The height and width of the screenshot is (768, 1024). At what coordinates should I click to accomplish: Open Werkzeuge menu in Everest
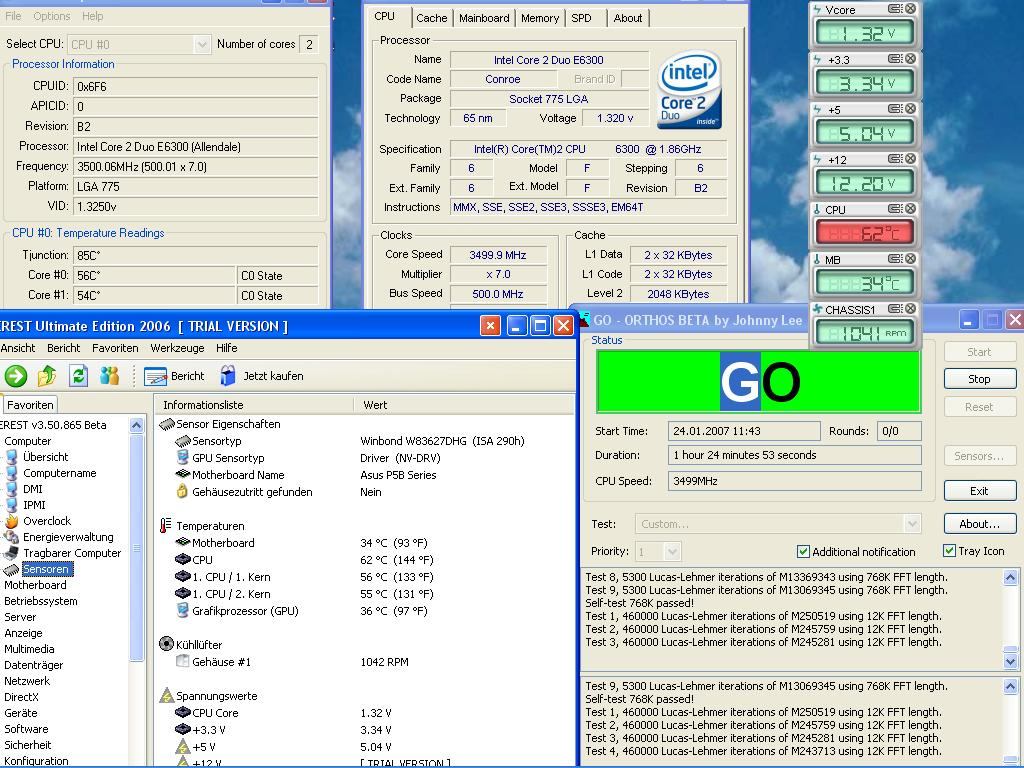click(x=177, y=348)
